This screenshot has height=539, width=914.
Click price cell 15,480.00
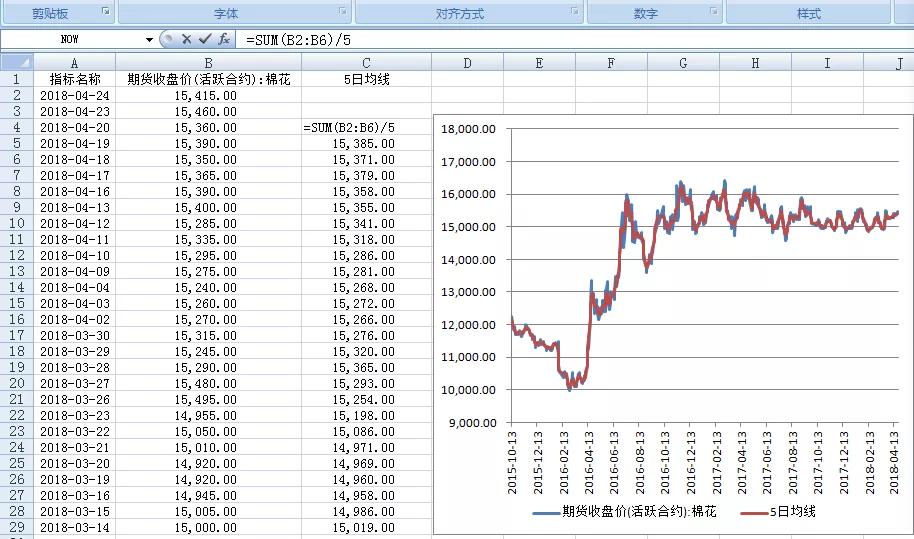pos(209,383)
